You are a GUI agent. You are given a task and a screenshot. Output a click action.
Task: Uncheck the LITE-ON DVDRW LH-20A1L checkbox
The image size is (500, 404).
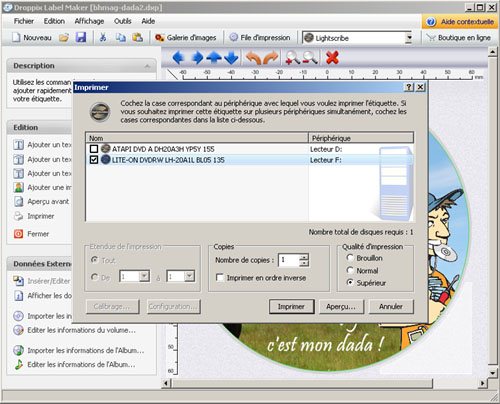click(94, 160)
